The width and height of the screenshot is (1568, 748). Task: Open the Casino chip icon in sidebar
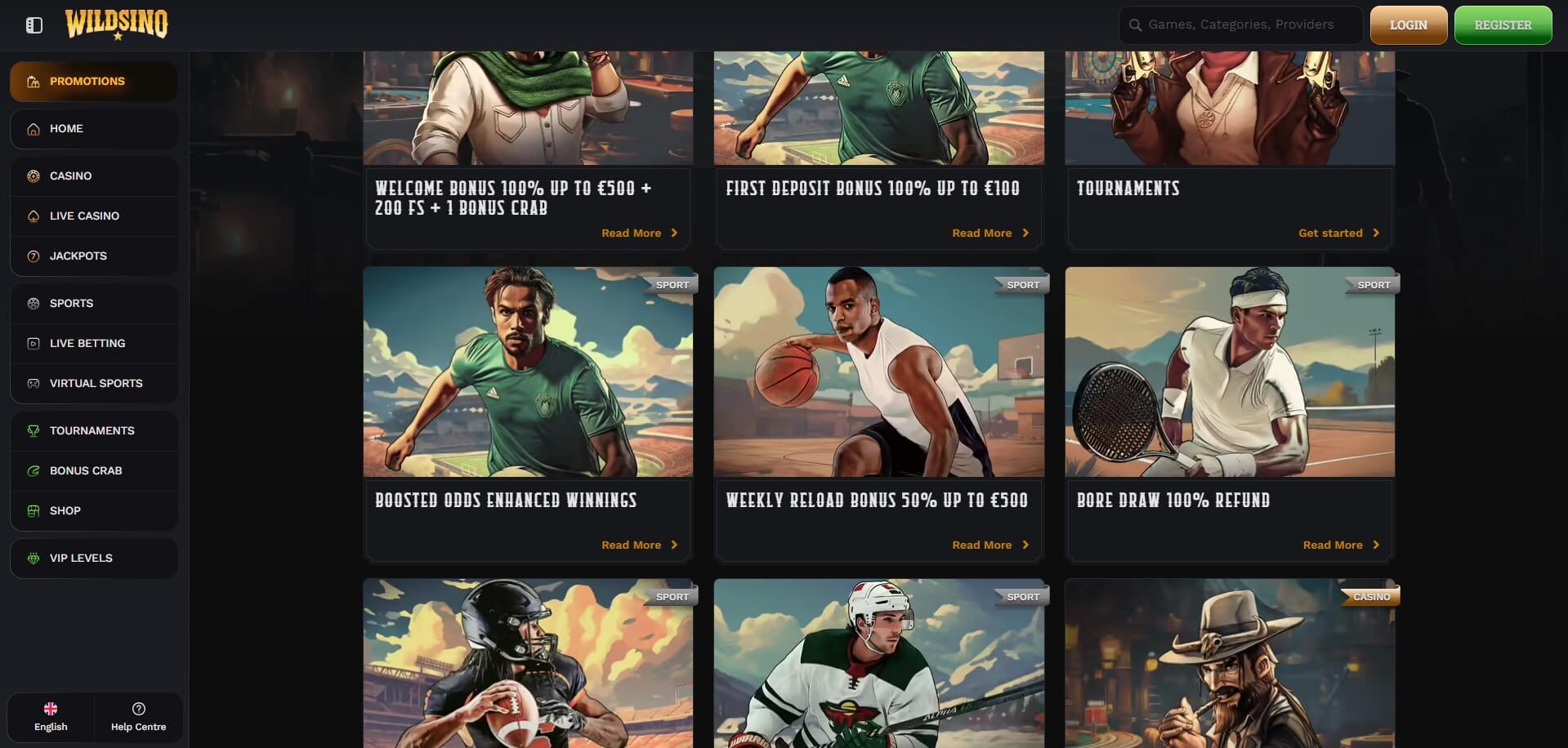(x=34, y=176)
